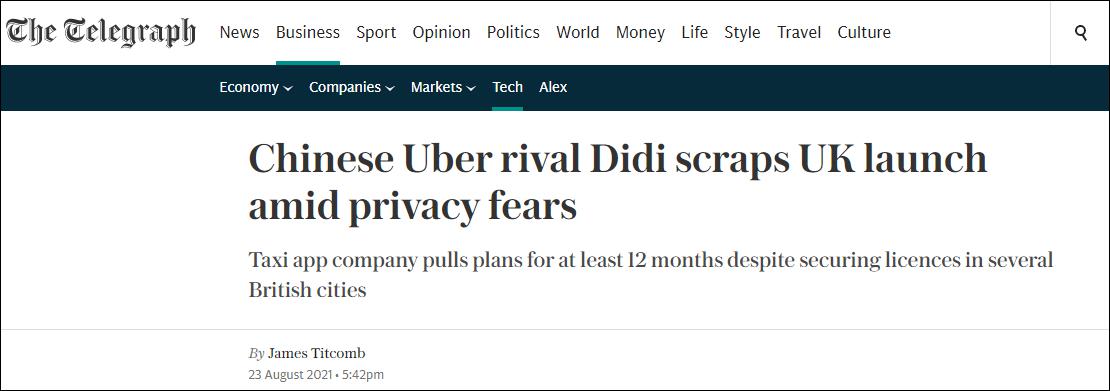Image resolution: width=1110 pixels, height=391 pixels.
Task: Select the Tech subsection tab
Action: click(x=508, y=87)
